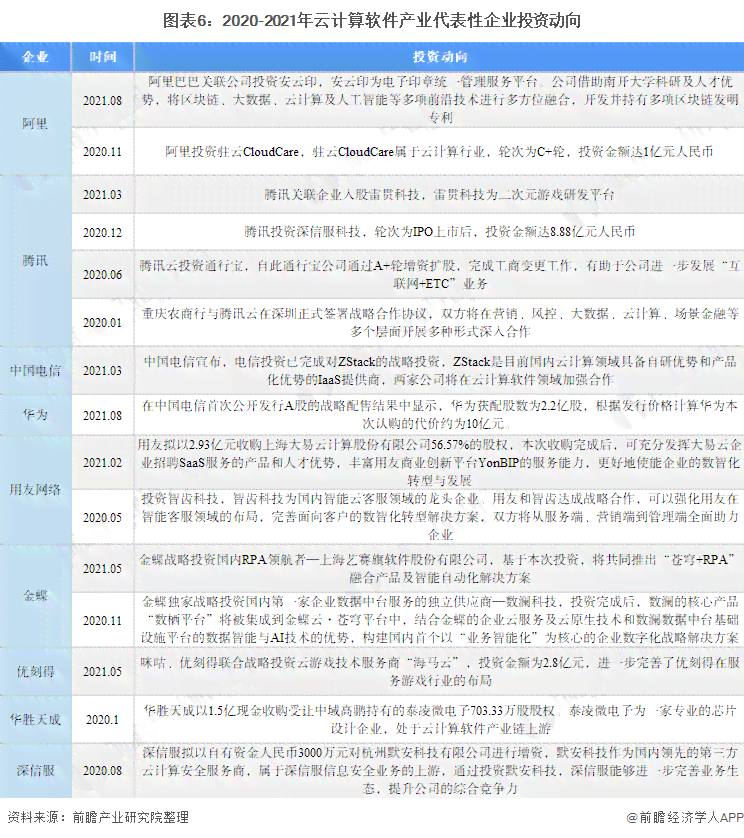Click the 大易云计算 acquisition text
Image resolution: width=744 pixels, height=838 pixels.
[x=439, y=462]
